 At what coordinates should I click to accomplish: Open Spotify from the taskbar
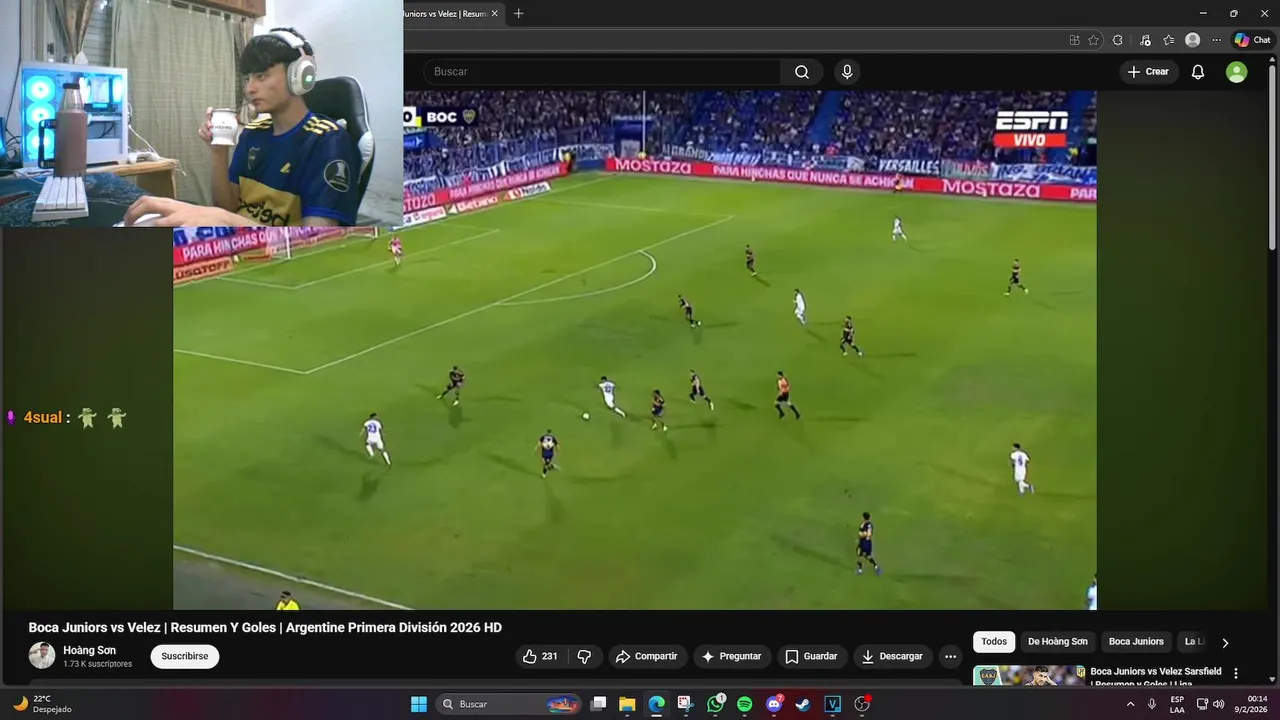click(744, 704)
